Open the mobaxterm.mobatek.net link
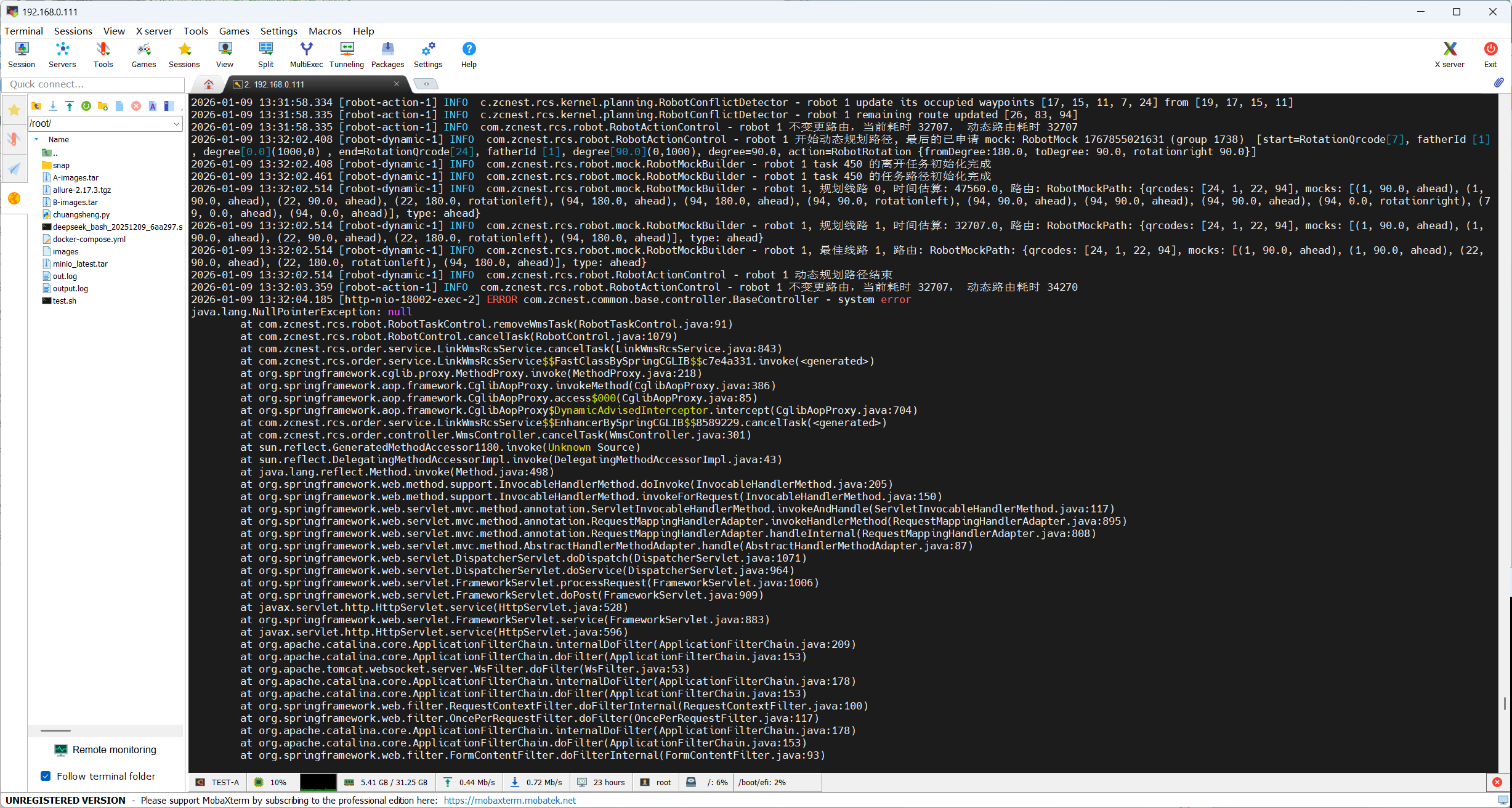This screenshot has height=808, width=1512. (509, 800)
